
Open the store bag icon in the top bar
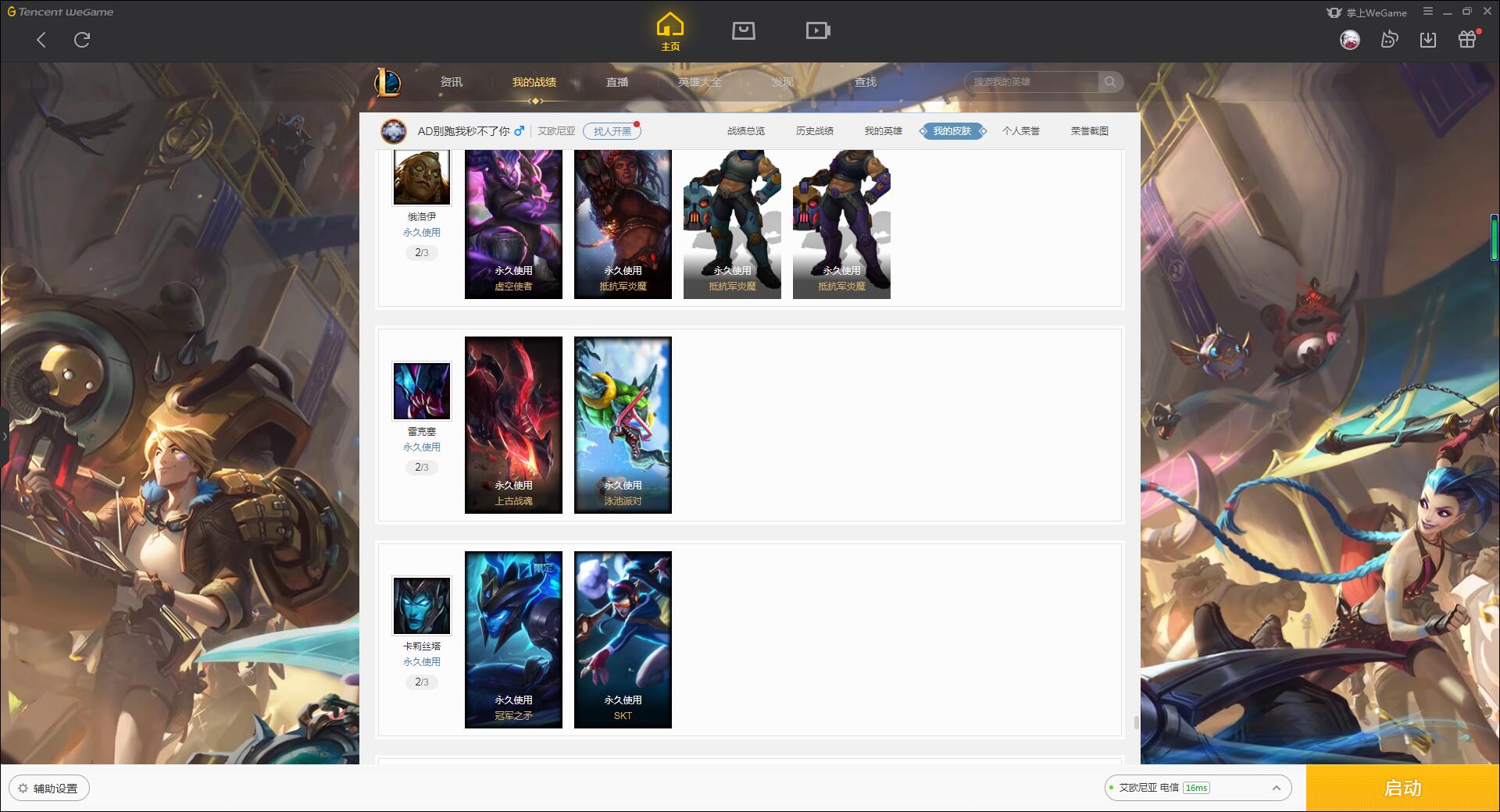(x=743, y=30)
